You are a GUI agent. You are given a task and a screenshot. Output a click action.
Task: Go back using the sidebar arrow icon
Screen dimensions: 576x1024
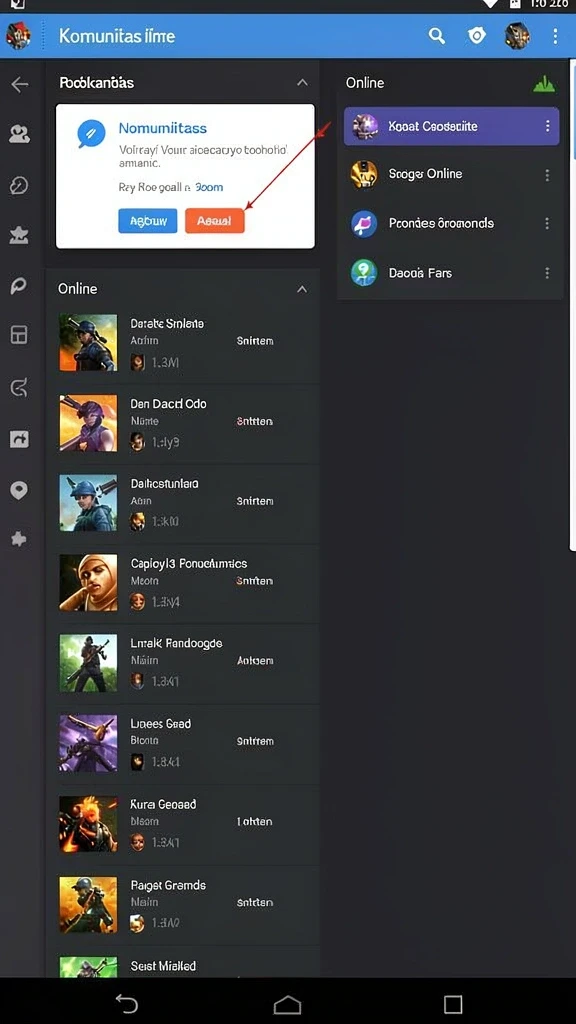[x=20, y=84]
